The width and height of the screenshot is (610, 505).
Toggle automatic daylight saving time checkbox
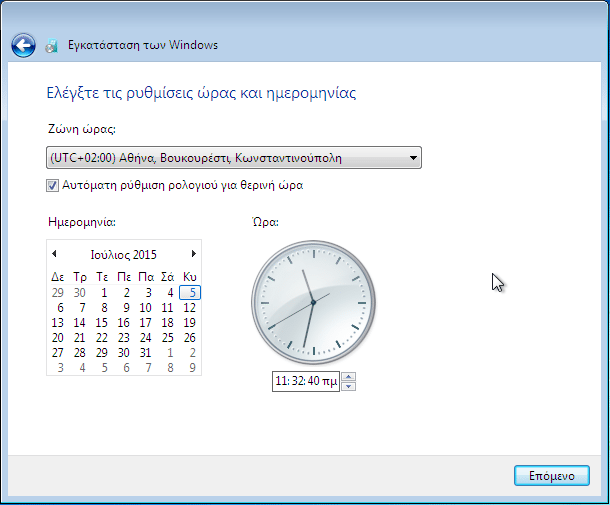pos(52,185)
